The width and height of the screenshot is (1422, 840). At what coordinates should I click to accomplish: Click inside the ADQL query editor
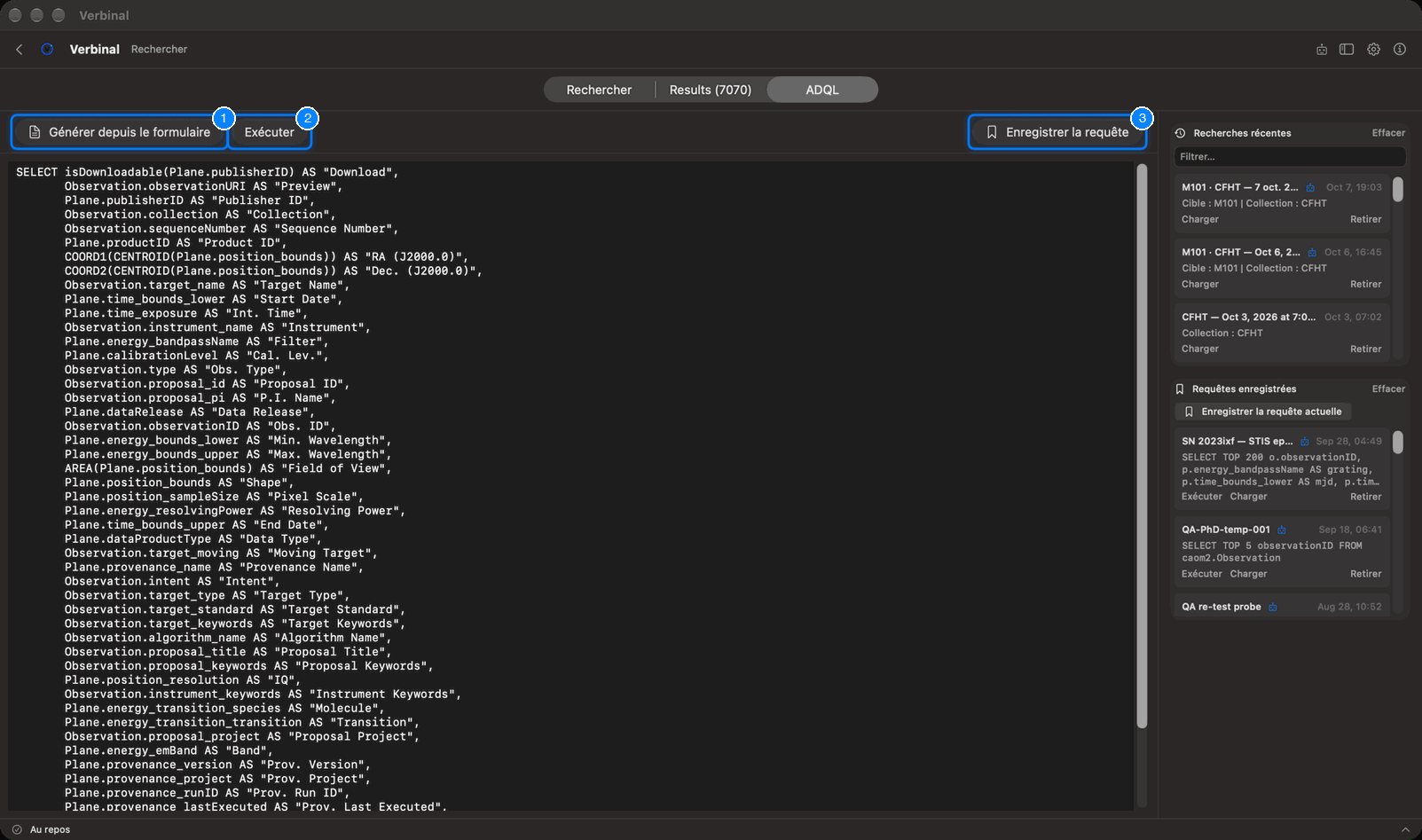(571, 486)
